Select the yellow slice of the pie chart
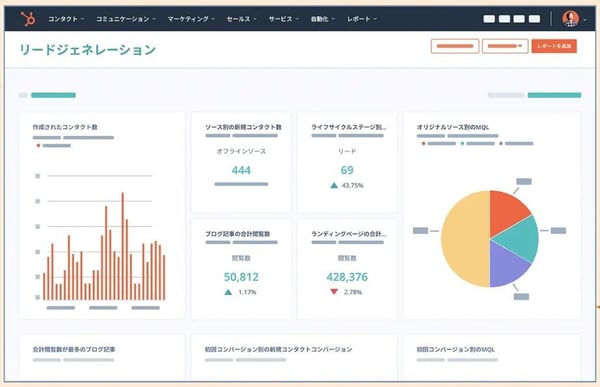Screen dimensions: 600x387 [465, 238]
